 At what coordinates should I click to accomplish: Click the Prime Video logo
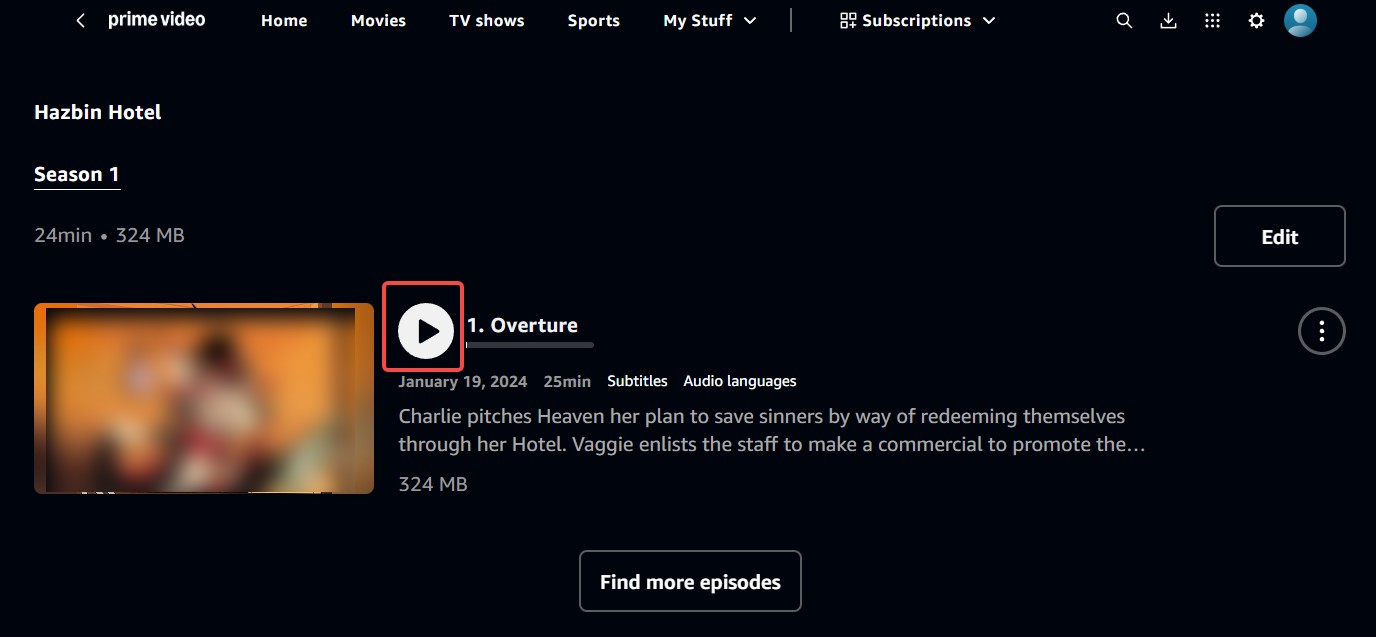point(157,20)
